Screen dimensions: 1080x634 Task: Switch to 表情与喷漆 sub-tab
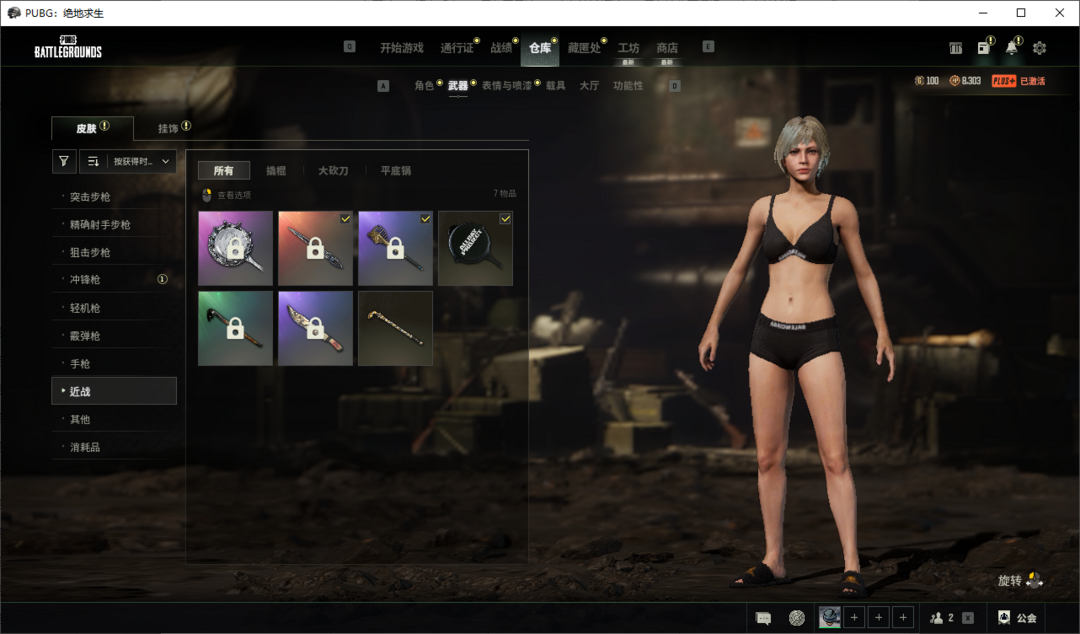pos(506,85)
